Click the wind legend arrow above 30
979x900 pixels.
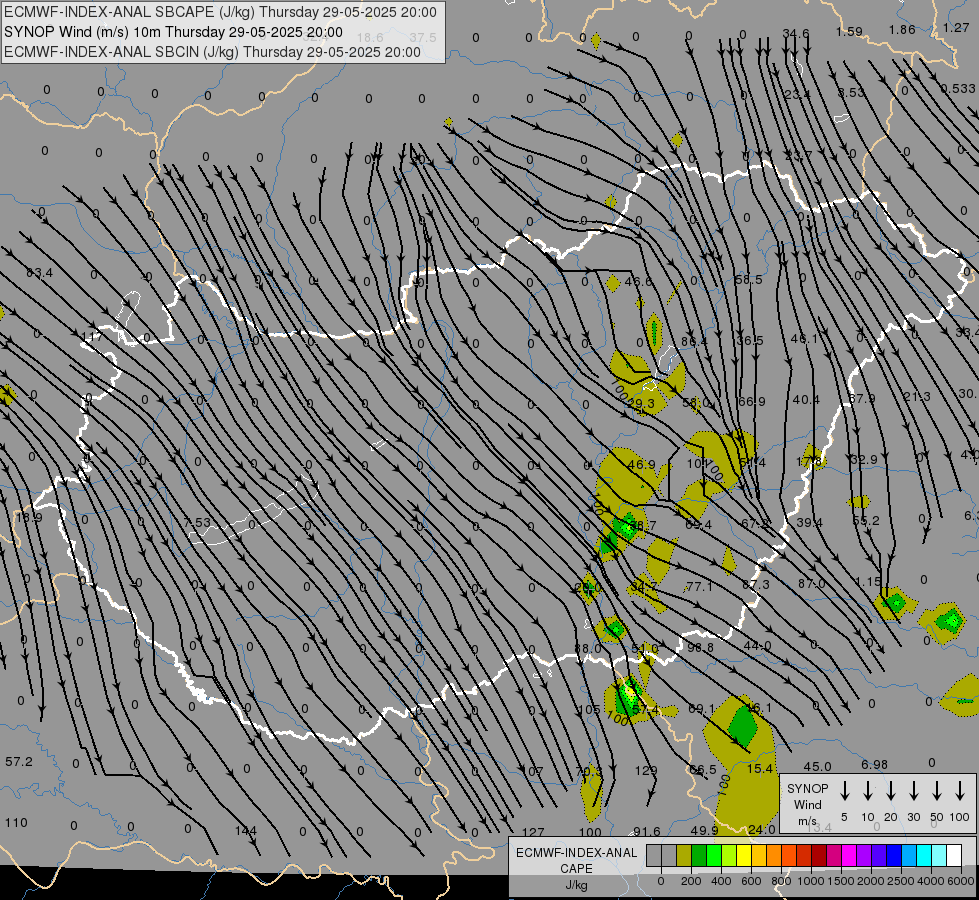914,791
